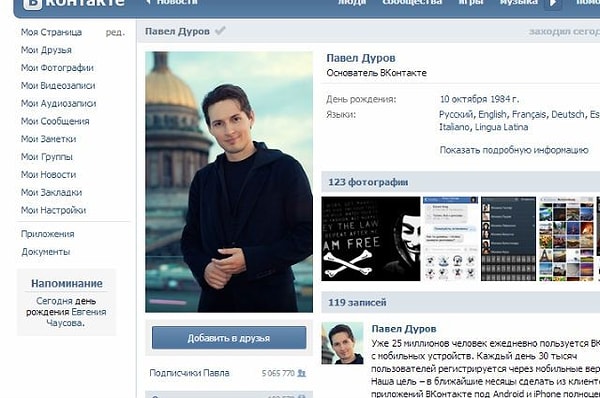Open Мои Сообщения
Screen dimensions: 600x398
click(x=55, y=121)
